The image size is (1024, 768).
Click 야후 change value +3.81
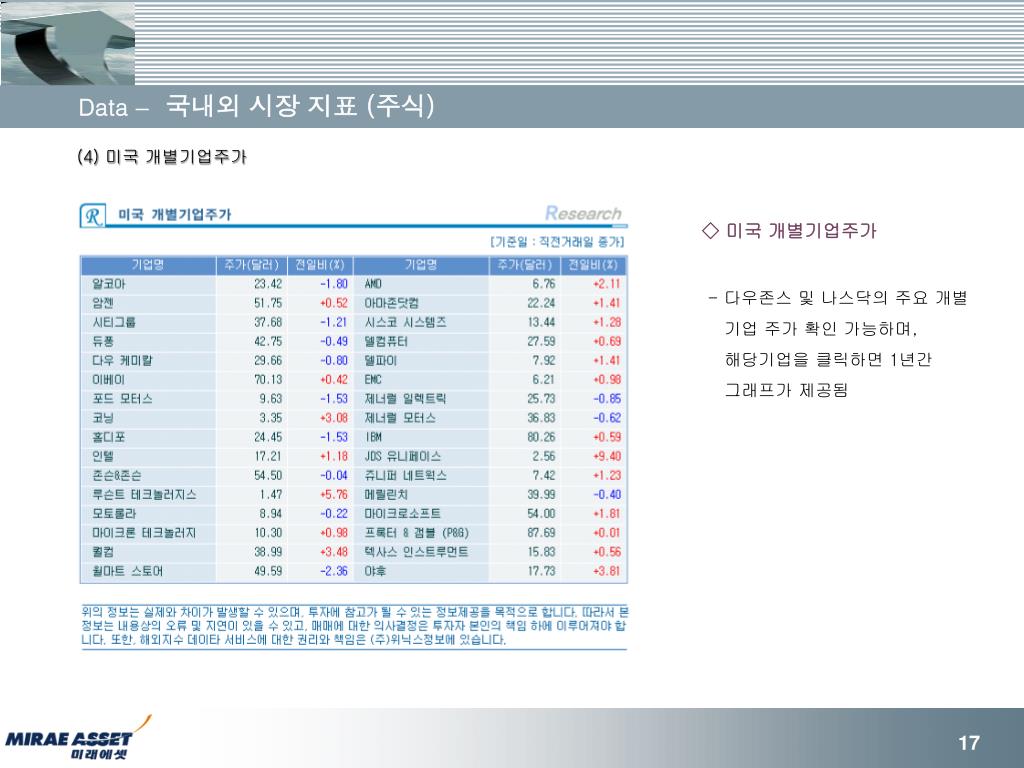607,571
